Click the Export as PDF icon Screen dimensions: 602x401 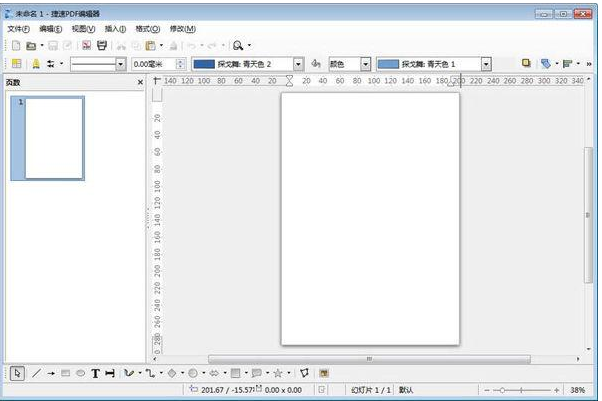87,46
